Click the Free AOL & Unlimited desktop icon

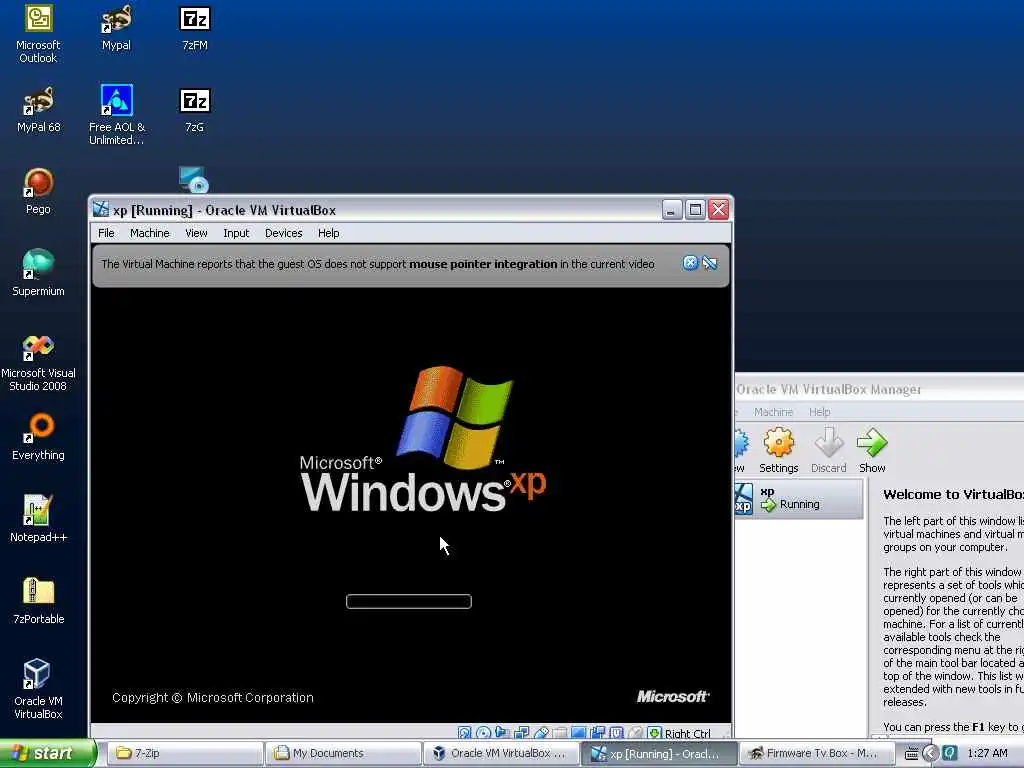point(116,115)
